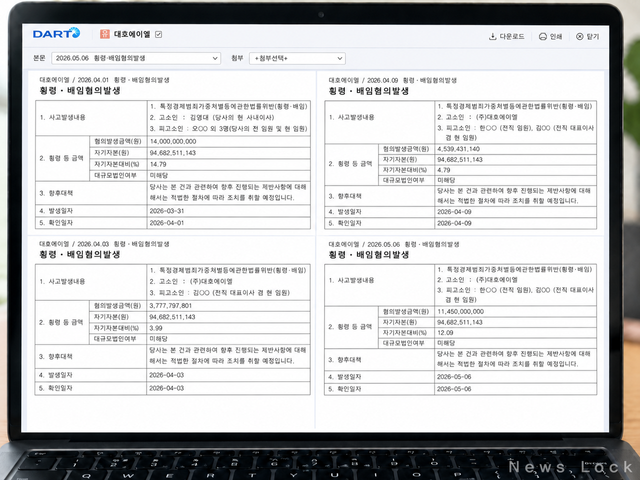
Task: Click 자기자본 '94,682,511,143' in 04.09 report
Action: [460, 160]
